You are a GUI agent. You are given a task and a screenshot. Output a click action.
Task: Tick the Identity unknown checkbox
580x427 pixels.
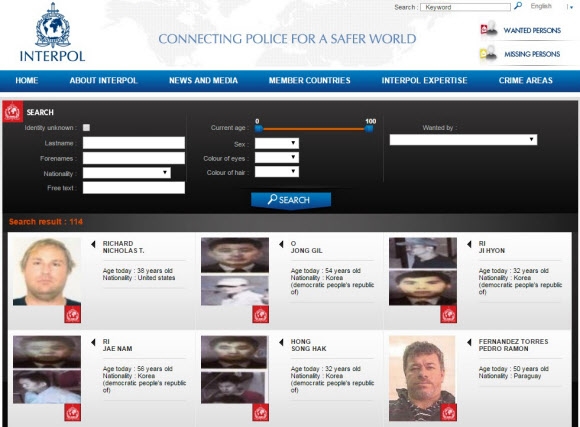[x=86, y=128]
